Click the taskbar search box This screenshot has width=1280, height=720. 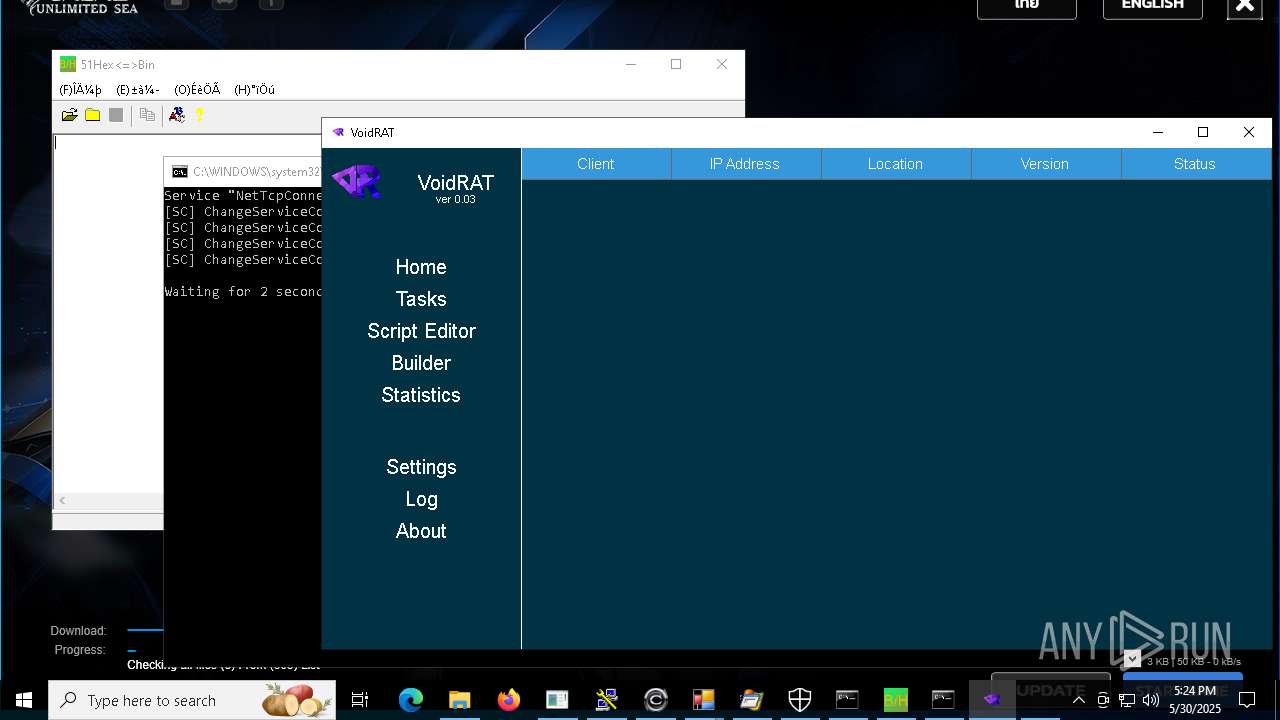tap(192, 700)
